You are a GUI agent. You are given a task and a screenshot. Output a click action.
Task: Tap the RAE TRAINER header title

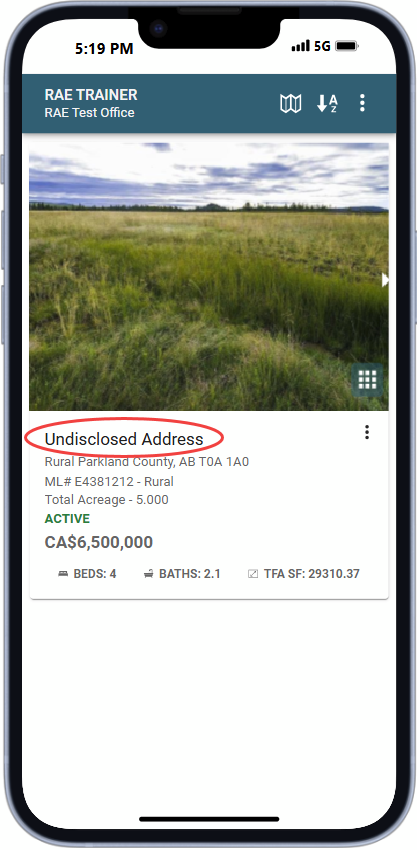pyautogui.click(x=91, y=95)
